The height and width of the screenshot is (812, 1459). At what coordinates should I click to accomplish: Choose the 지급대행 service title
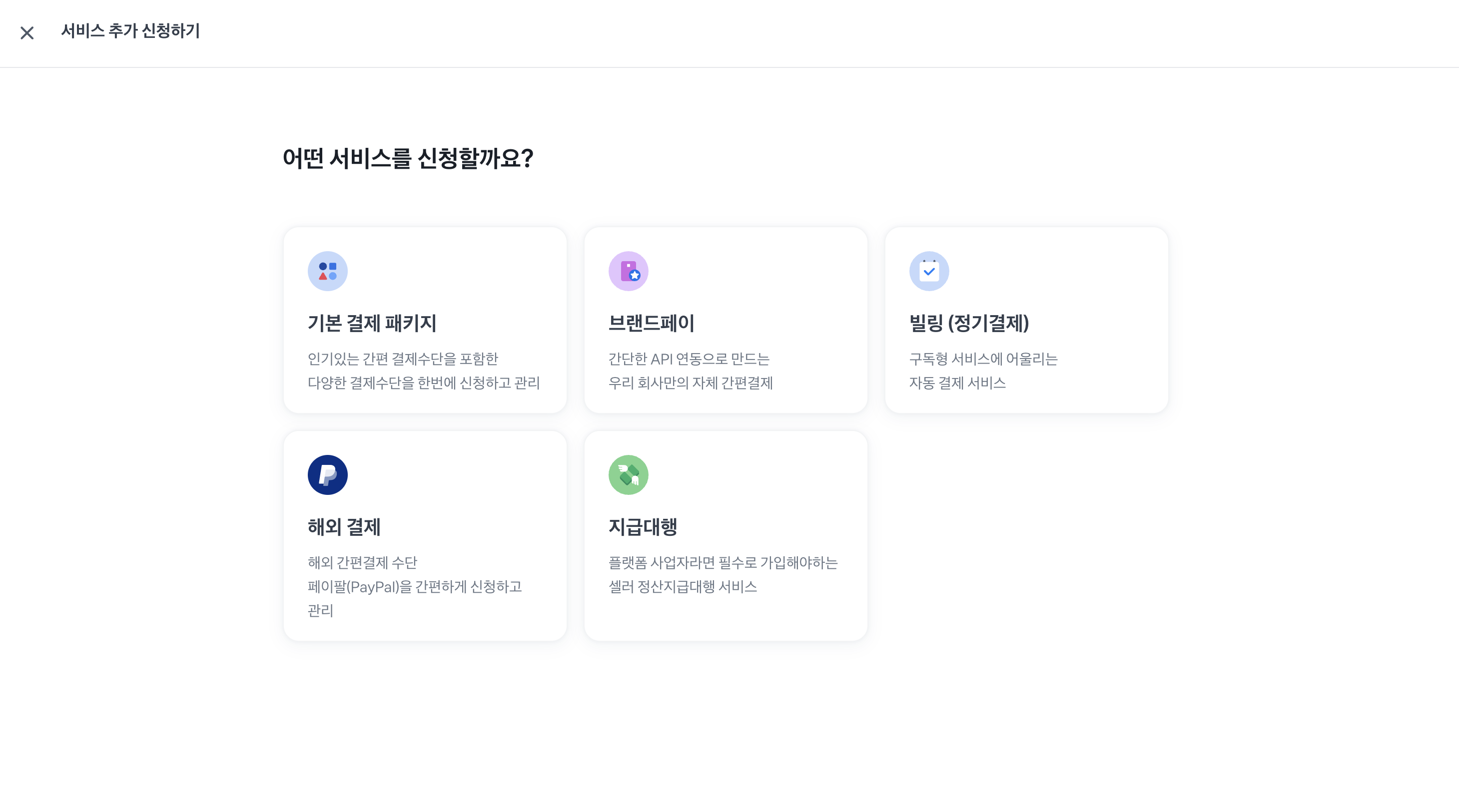pos(643,527)
